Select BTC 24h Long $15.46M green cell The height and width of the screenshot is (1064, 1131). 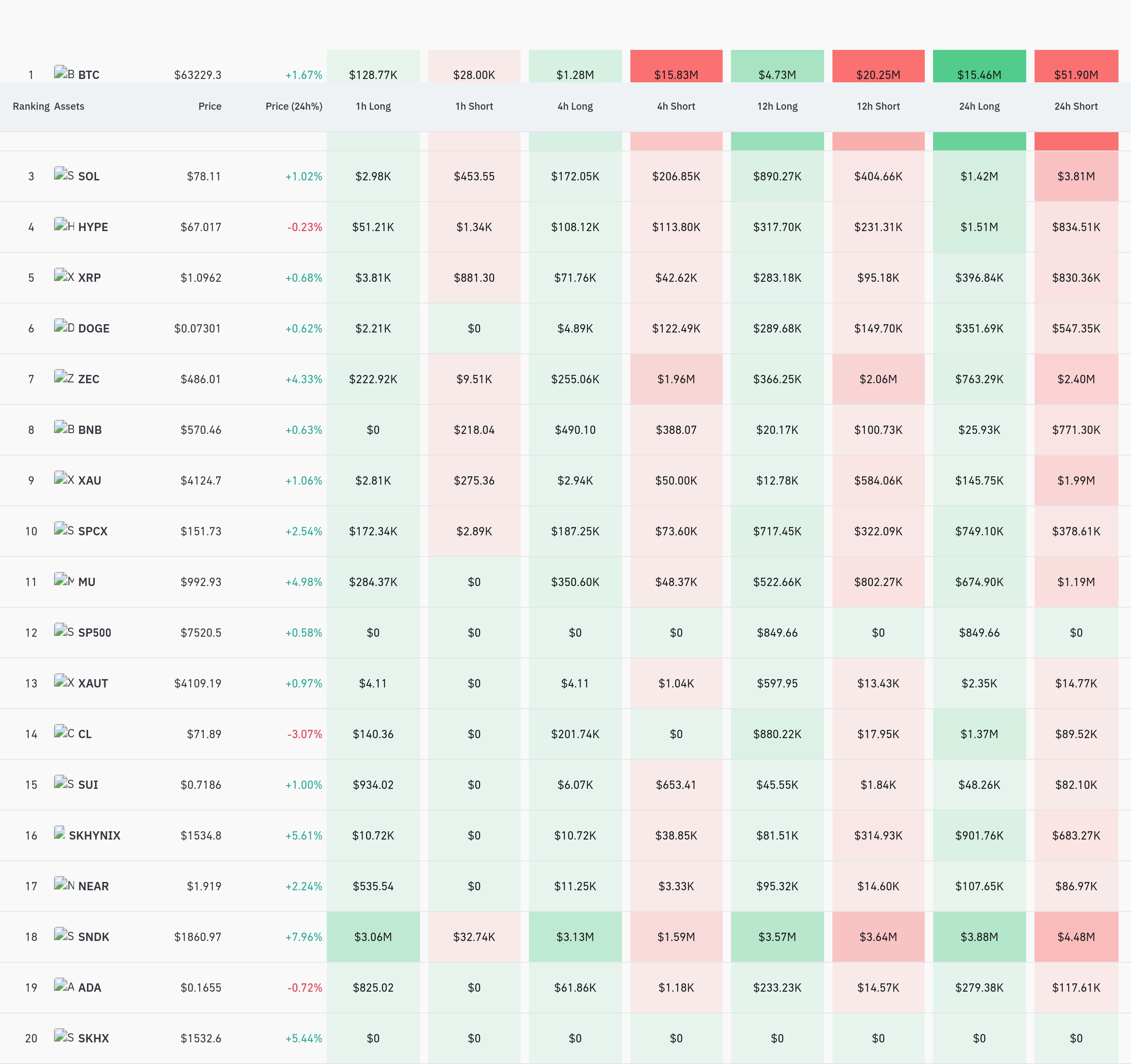(x=979, y=66)
